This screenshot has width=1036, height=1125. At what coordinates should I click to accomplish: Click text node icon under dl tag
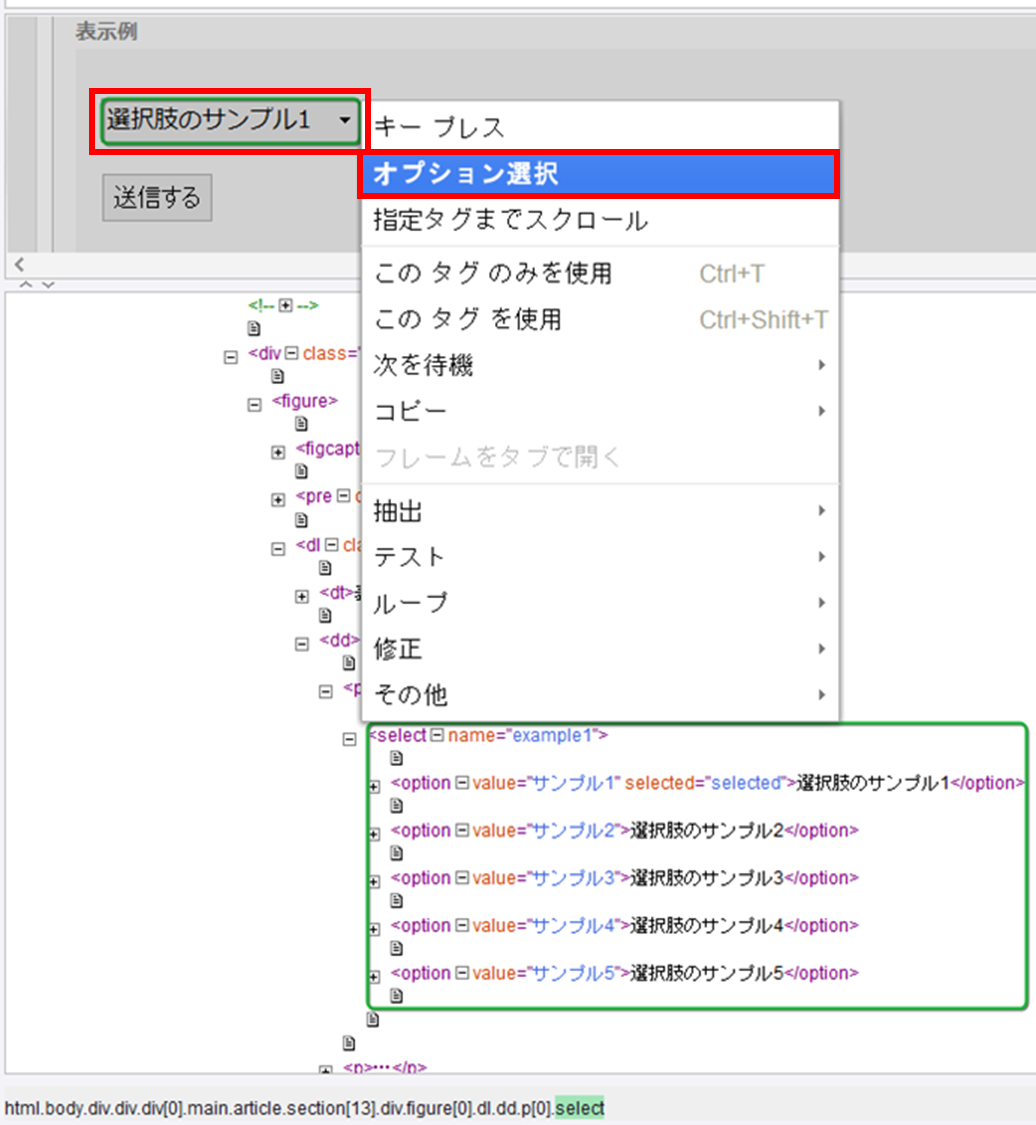point(325,568)
